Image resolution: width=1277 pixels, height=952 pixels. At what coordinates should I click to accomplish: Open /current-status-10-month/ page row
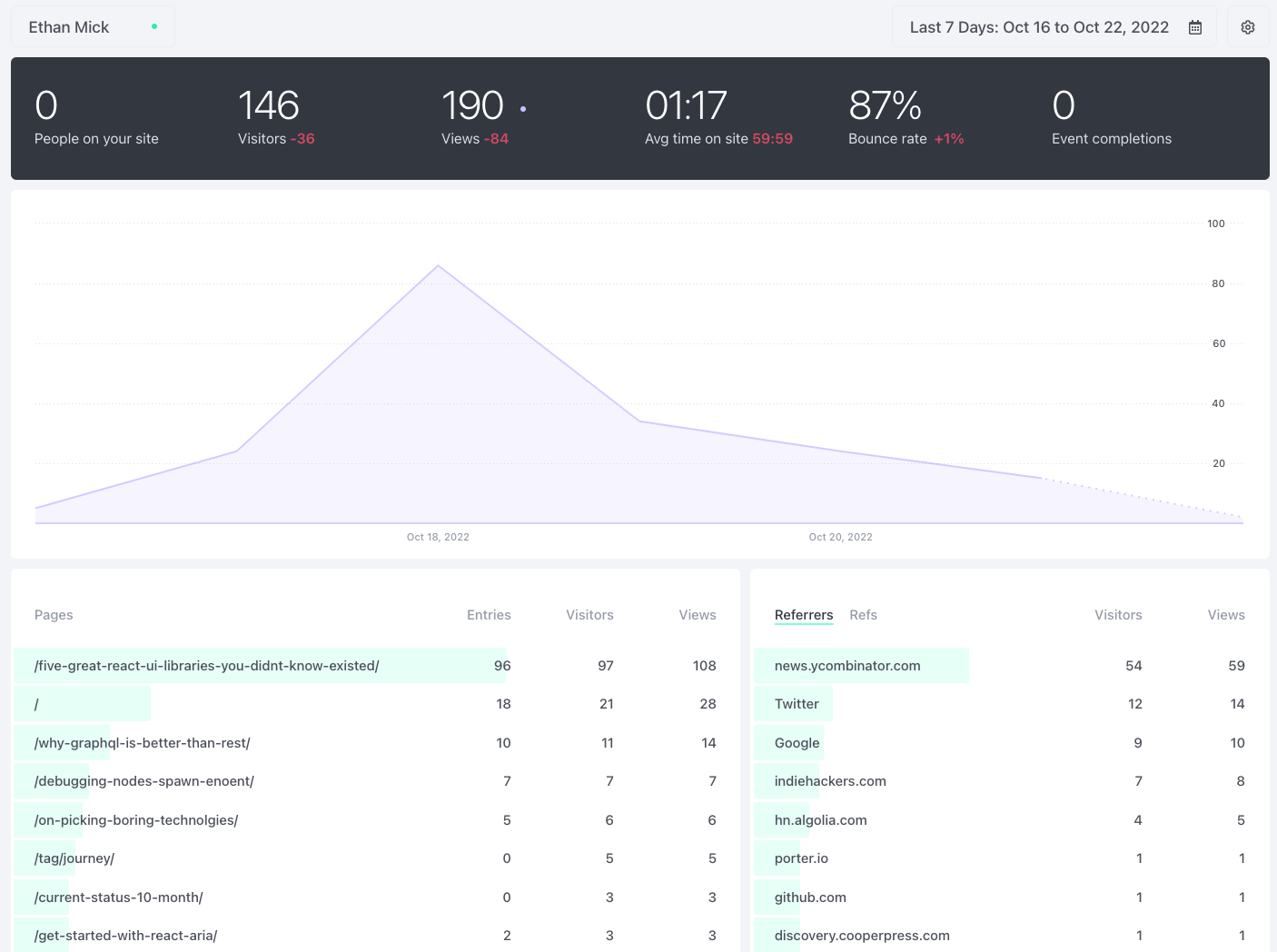tap(375, 897)
